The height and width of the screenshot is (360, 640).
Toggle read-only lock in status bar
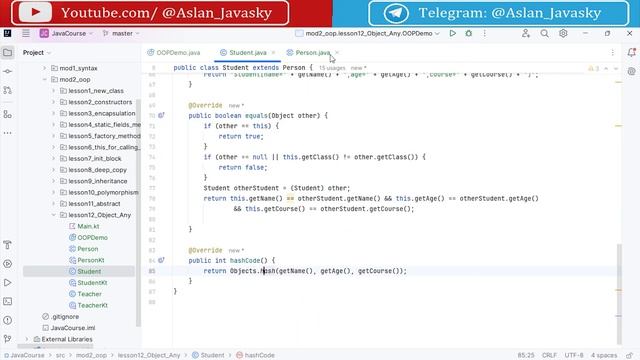pos(629,355)
